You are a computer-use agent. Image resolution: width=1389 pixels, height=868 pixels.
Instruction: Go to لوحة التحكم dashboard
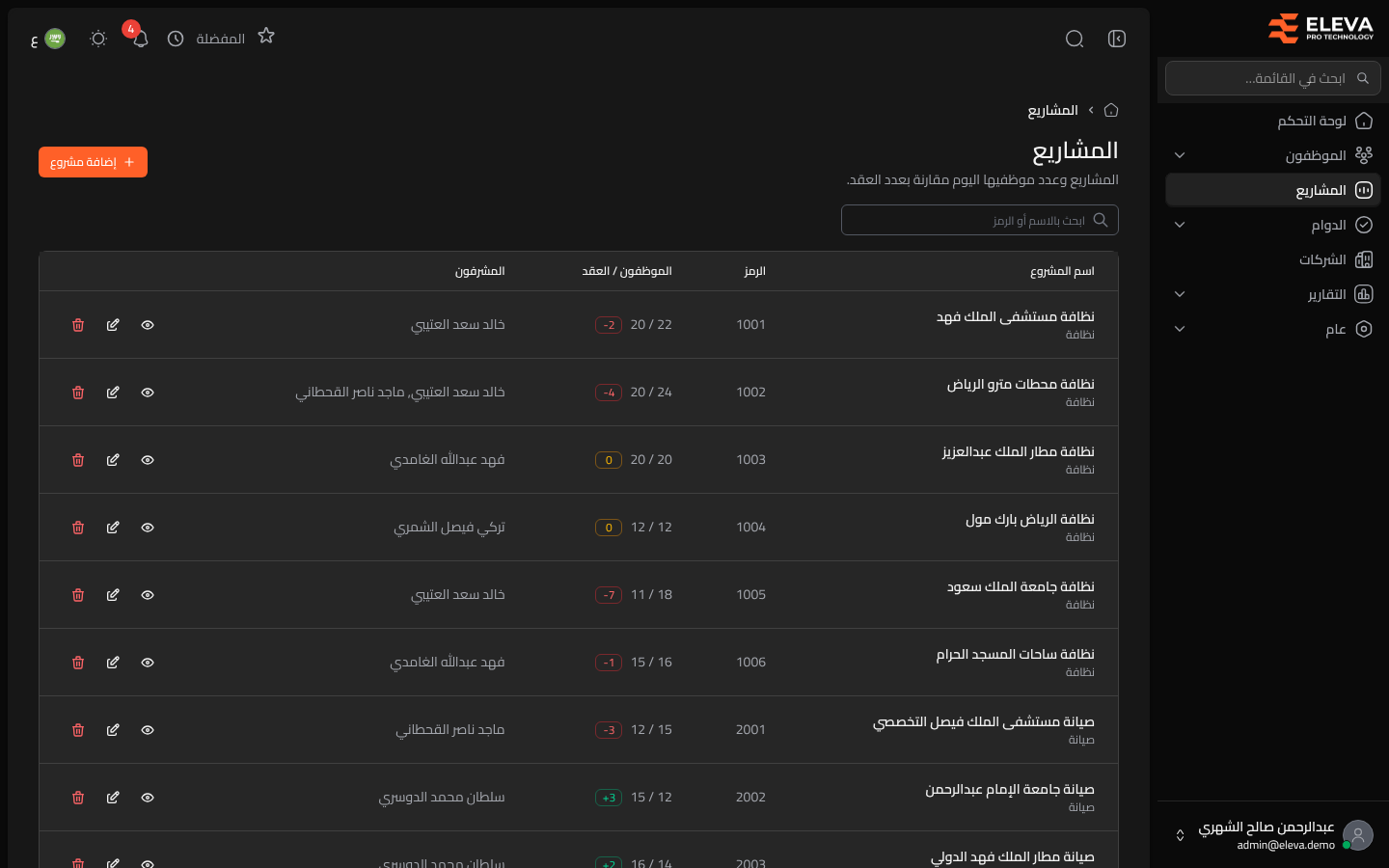[1273, 121]
